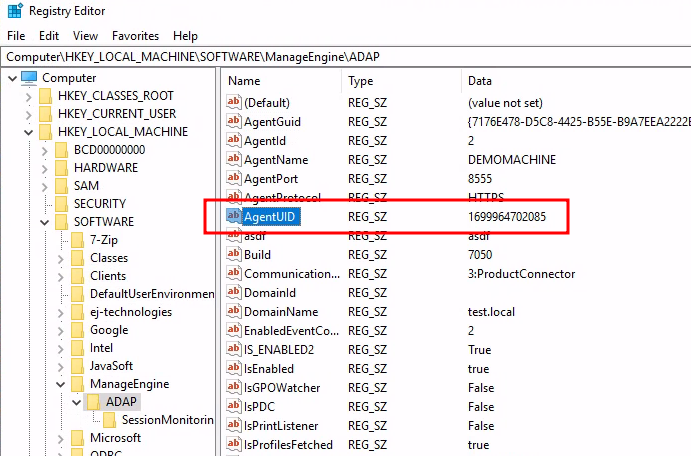Select the HKEY_CLASSES_ROOT folder icon
691x456 pixels.
[45, 96]
